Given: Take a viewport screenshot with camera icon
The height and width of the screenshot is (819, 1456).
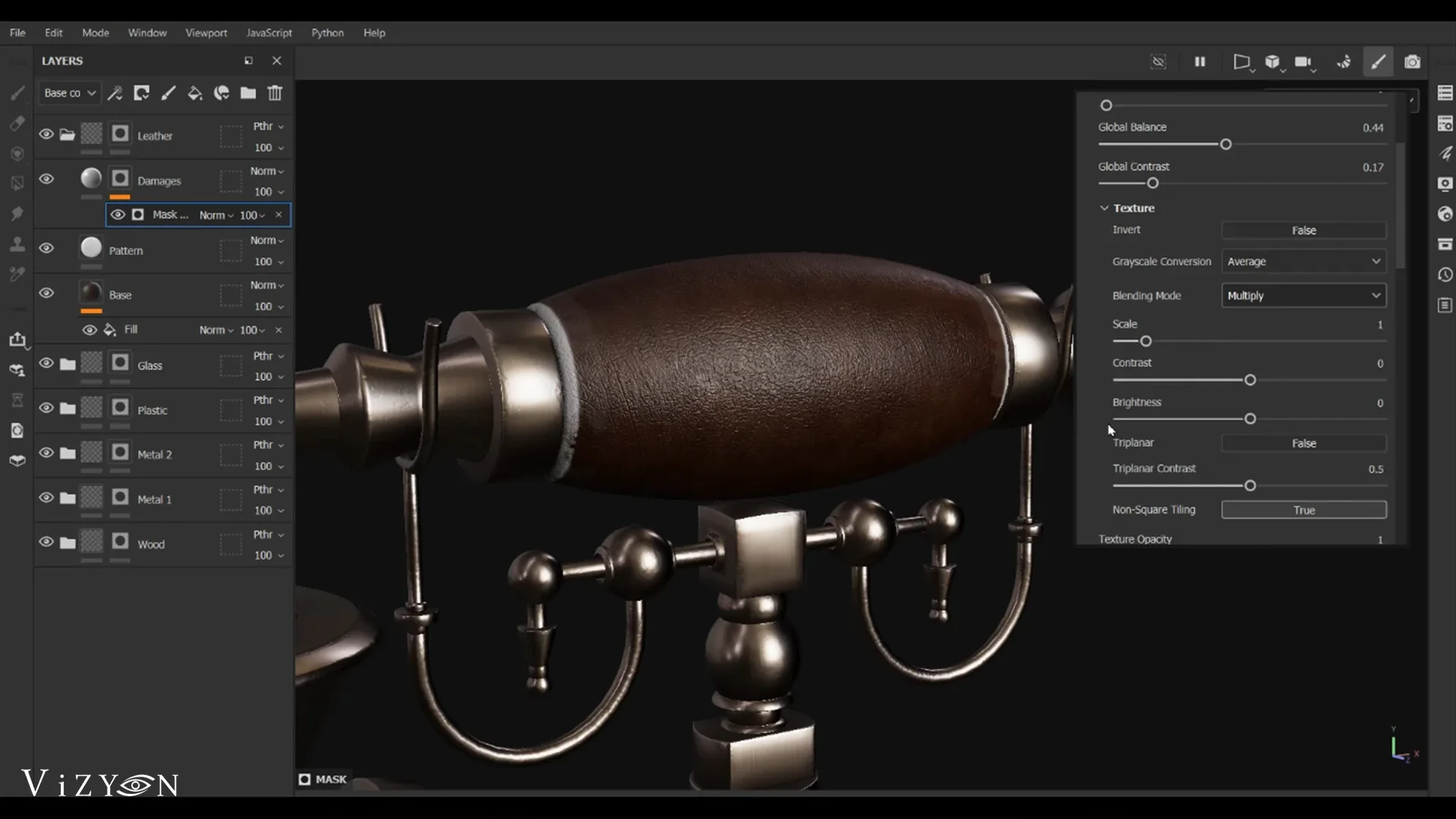Looking at the screenshot, I should [x=1413, y=61].
